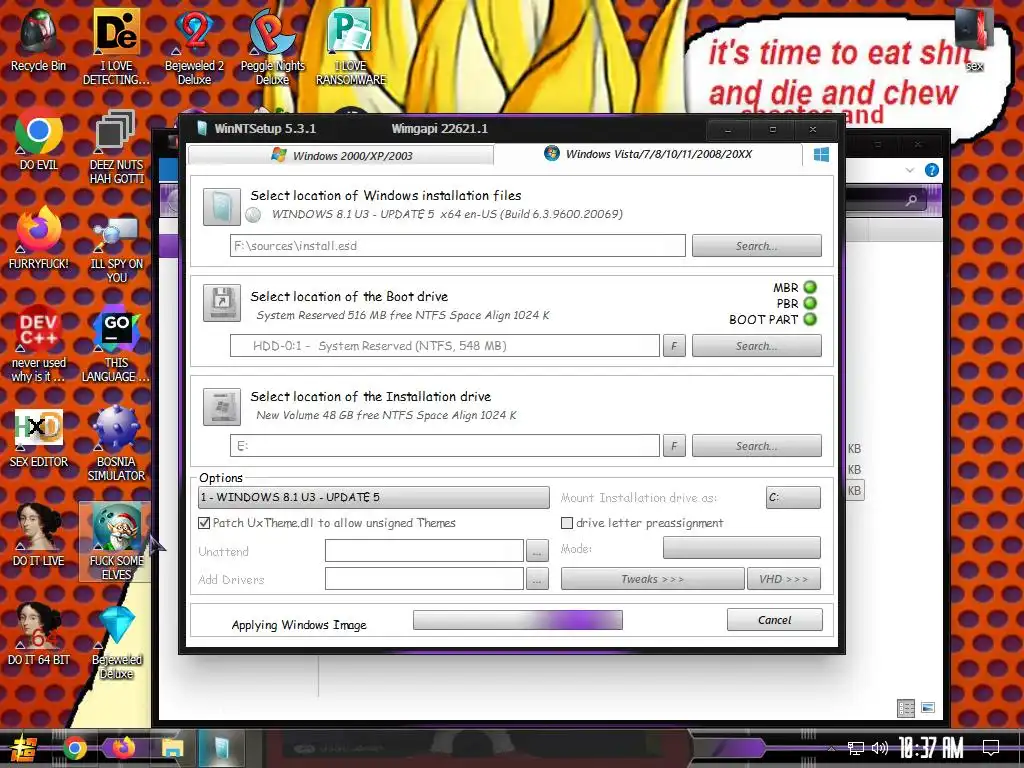Switch to WinNTSetup taskbar button
Image resolution: width=1024 pixels, height=768 pixels.
pos(221,748)
